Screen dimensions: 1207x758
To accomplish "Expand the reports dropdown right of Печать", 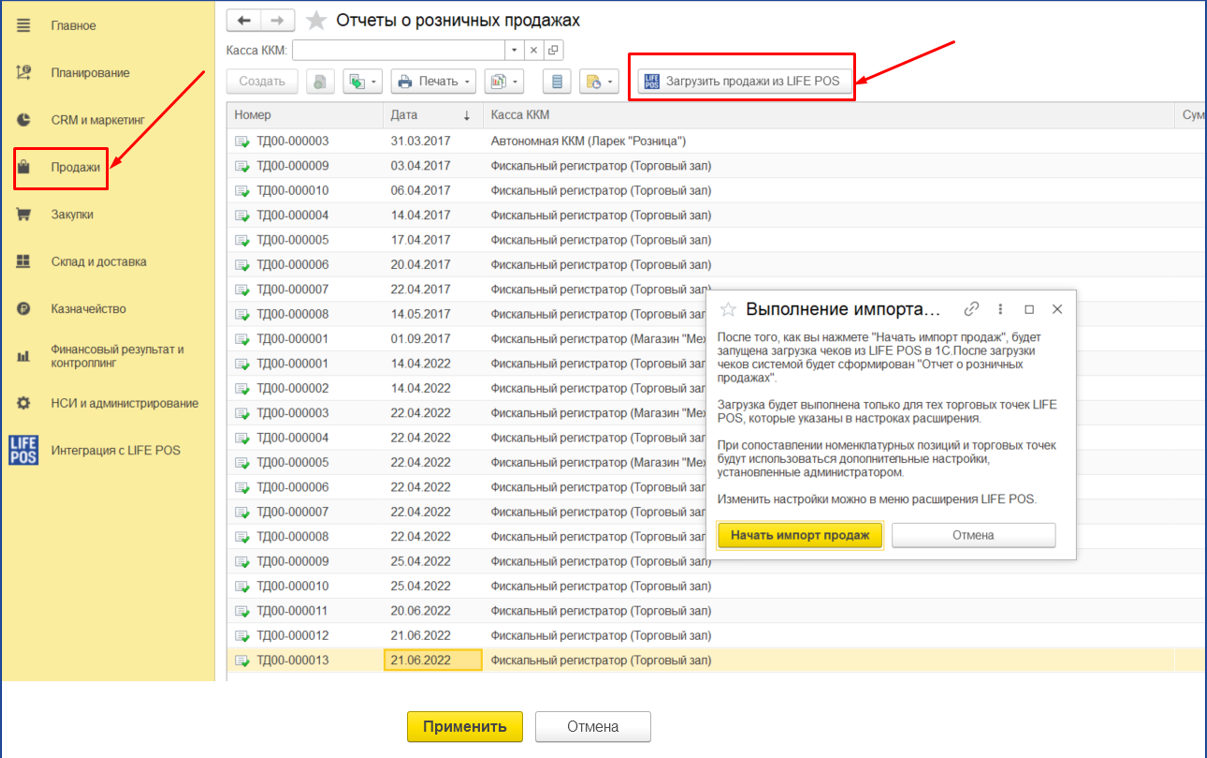I will tap(504, 81).
